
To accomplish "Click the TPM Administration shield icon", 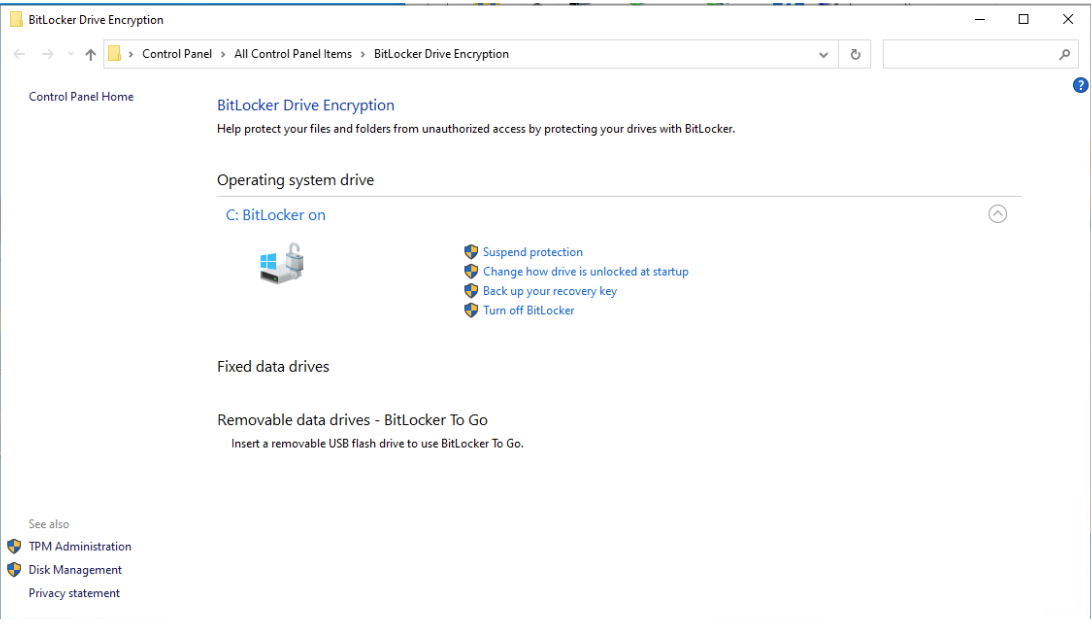I will click(x=14, y=546).
